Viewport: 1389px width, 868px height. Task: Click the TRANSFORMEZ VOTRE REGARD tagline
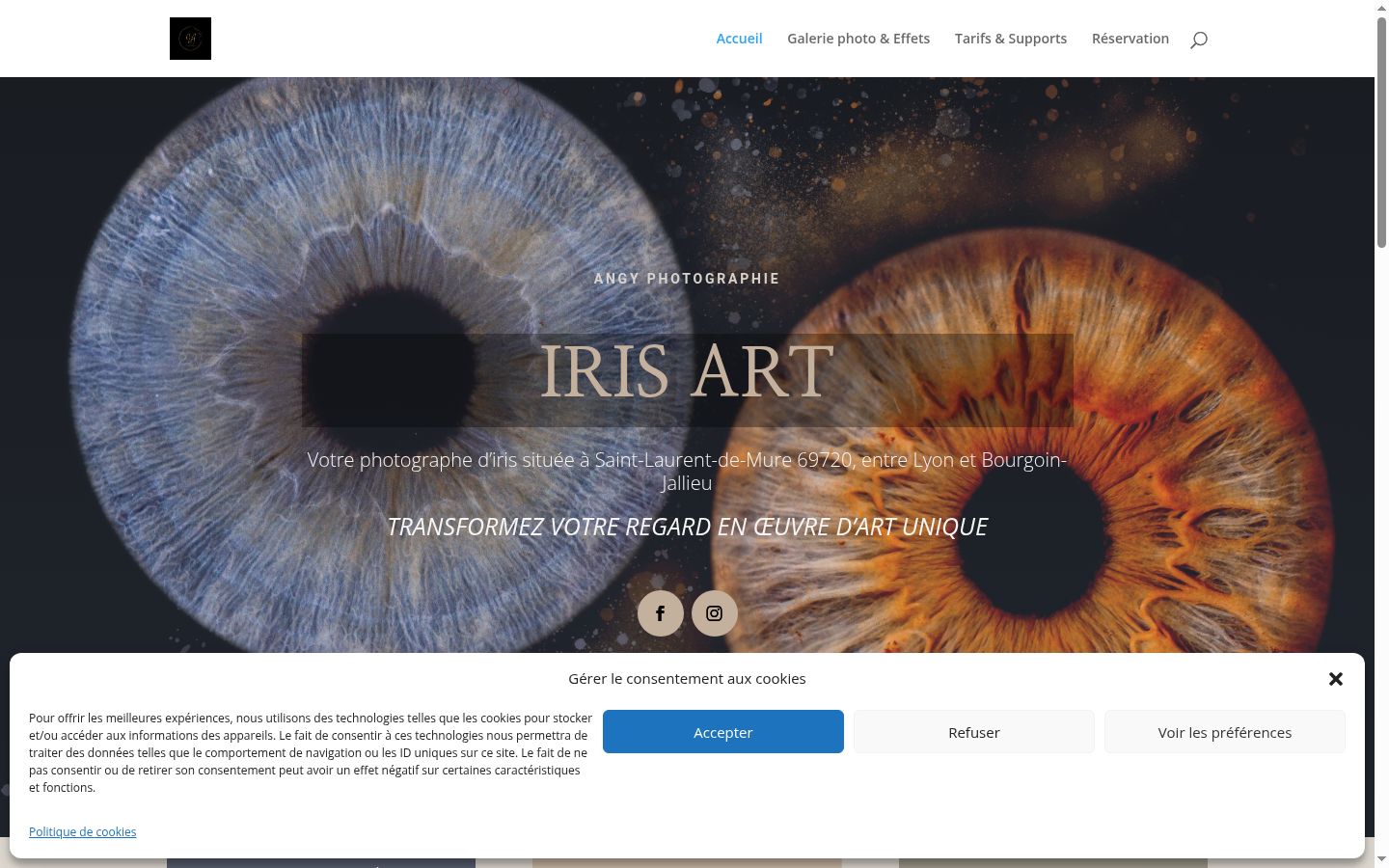[x=687, y=527]
